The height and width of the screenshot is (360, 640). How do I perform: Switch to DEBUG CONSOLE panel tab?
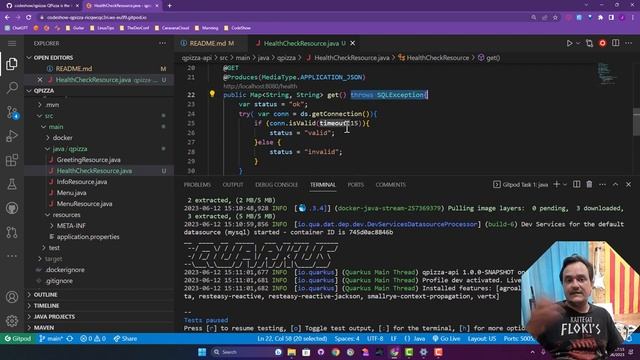click(276, 184)
